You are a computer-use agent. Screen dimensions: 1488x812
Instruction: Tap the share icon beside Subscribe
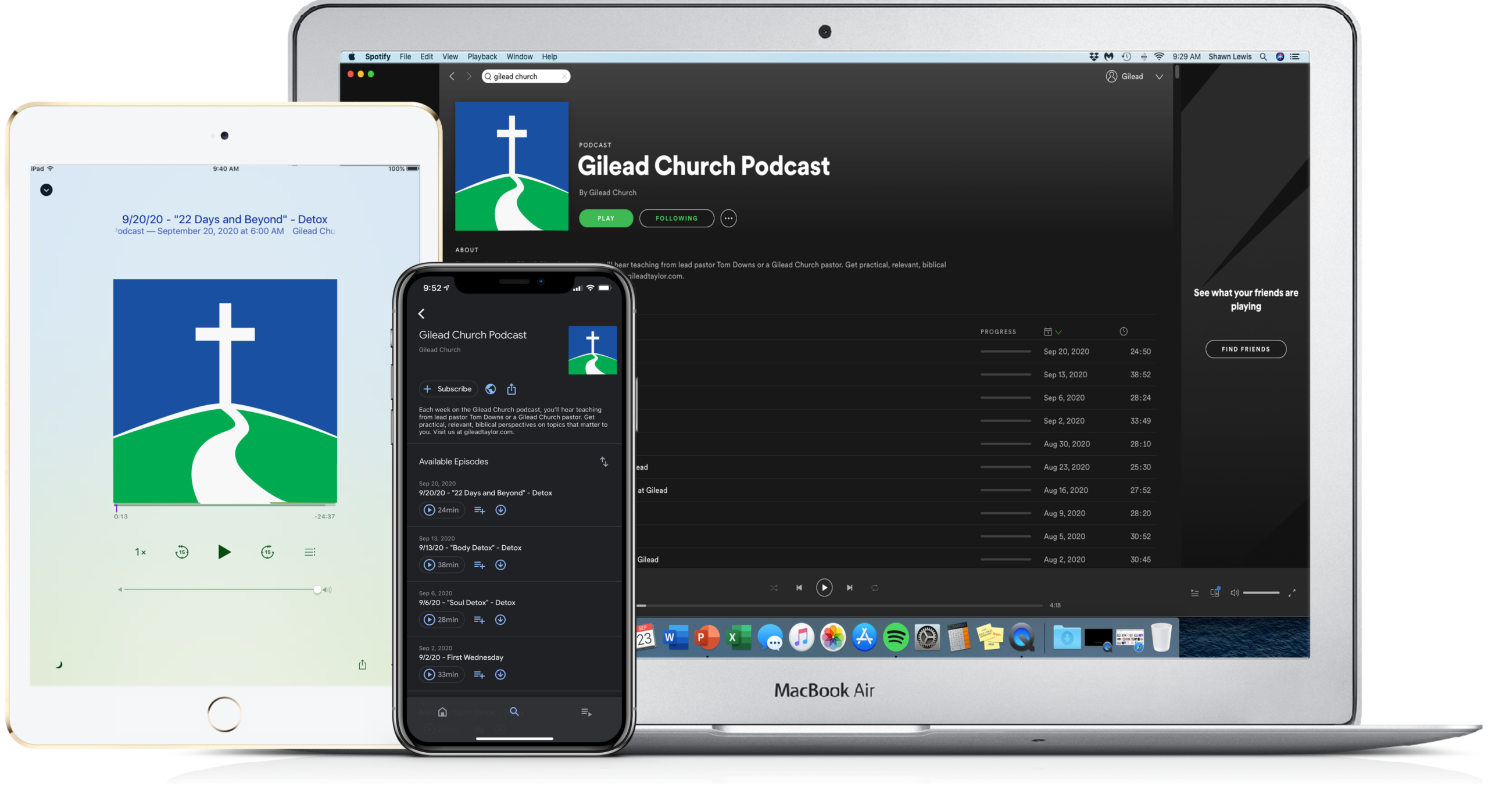[x=512, y=389]
